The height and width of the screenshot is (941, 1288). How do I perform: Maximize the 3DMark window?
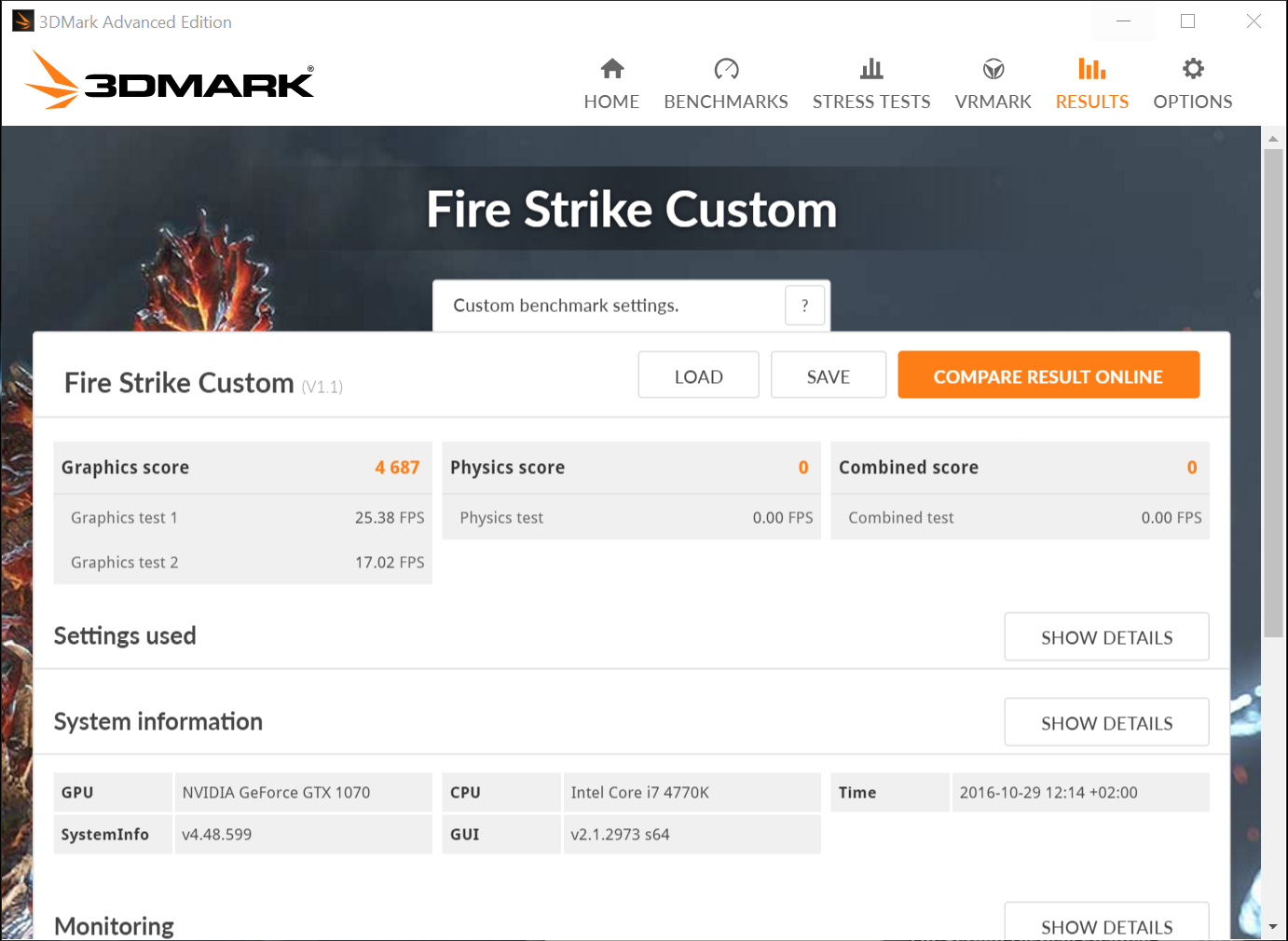pos(1187,20)
